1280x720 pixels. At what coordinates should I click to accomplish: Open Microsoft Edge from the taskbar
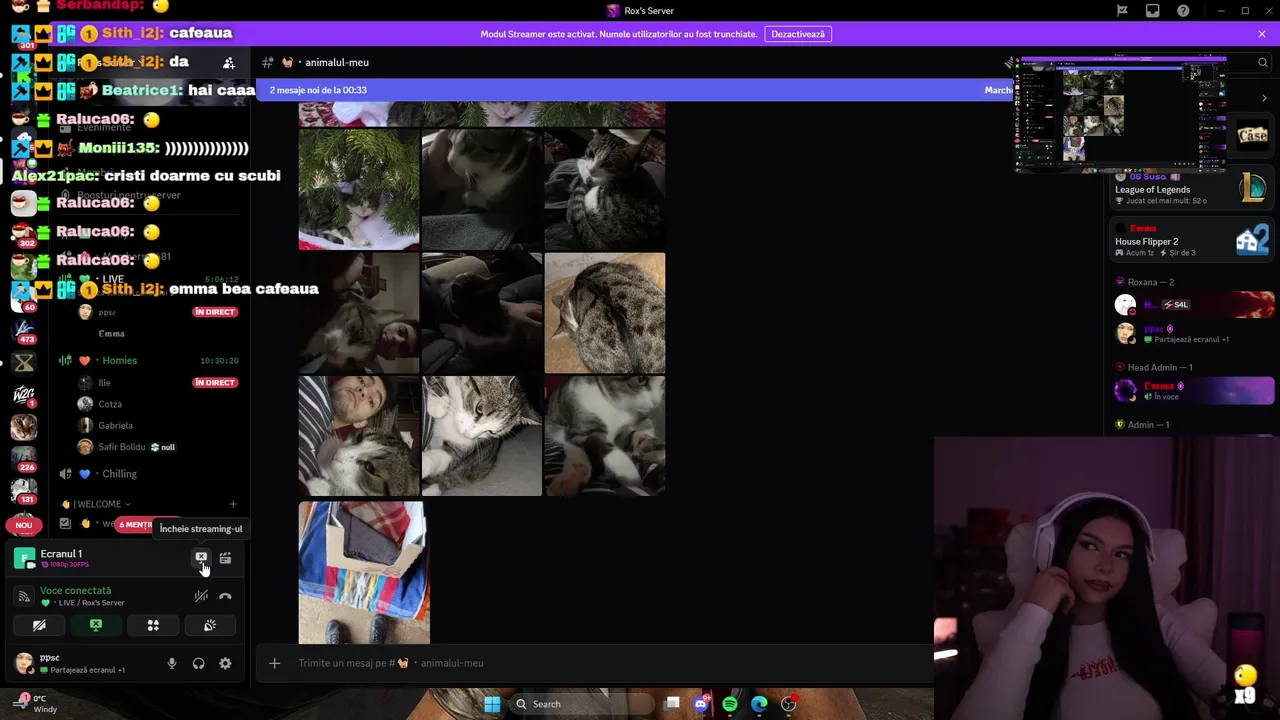[759, 704]
